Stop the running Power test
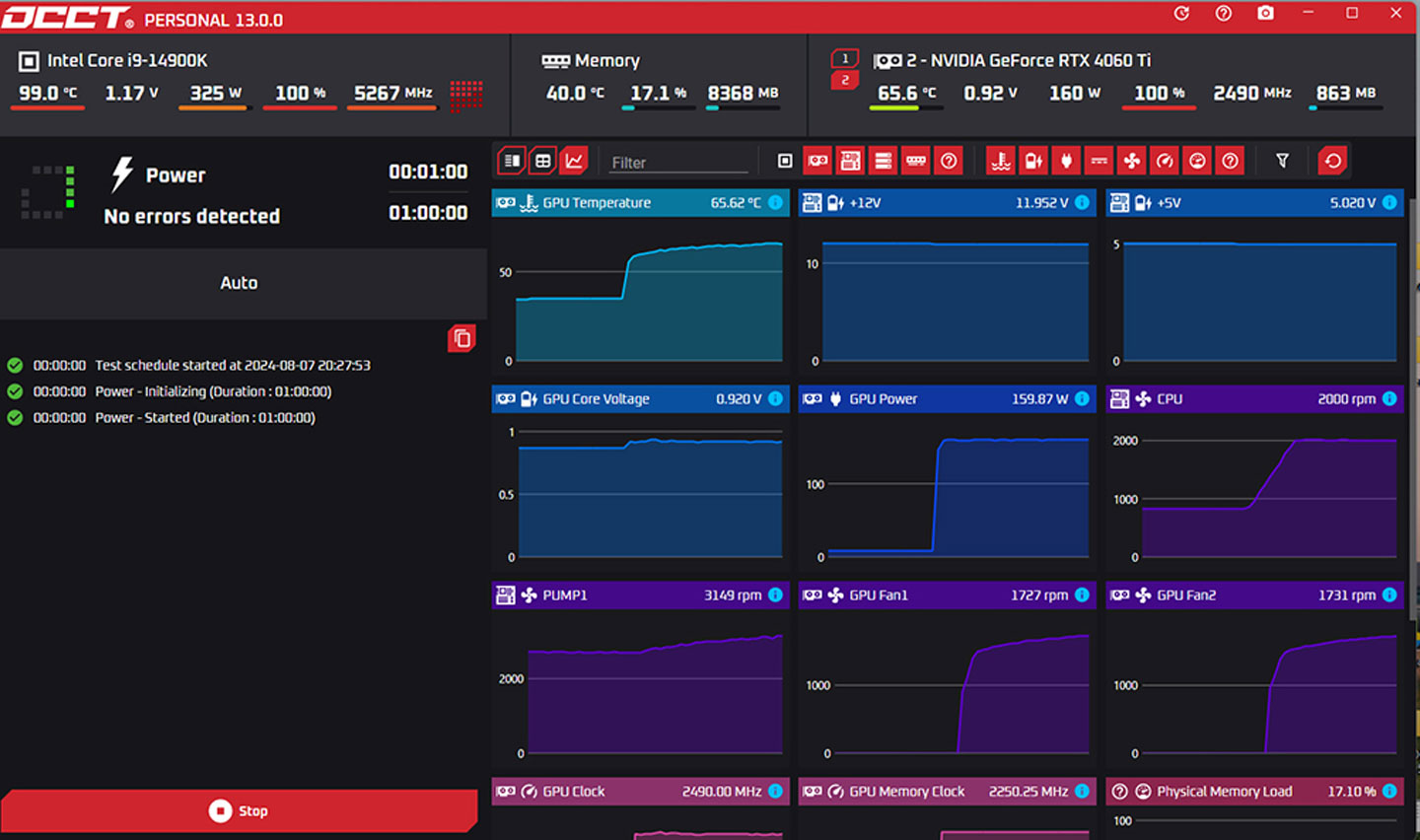 [239, 810]
